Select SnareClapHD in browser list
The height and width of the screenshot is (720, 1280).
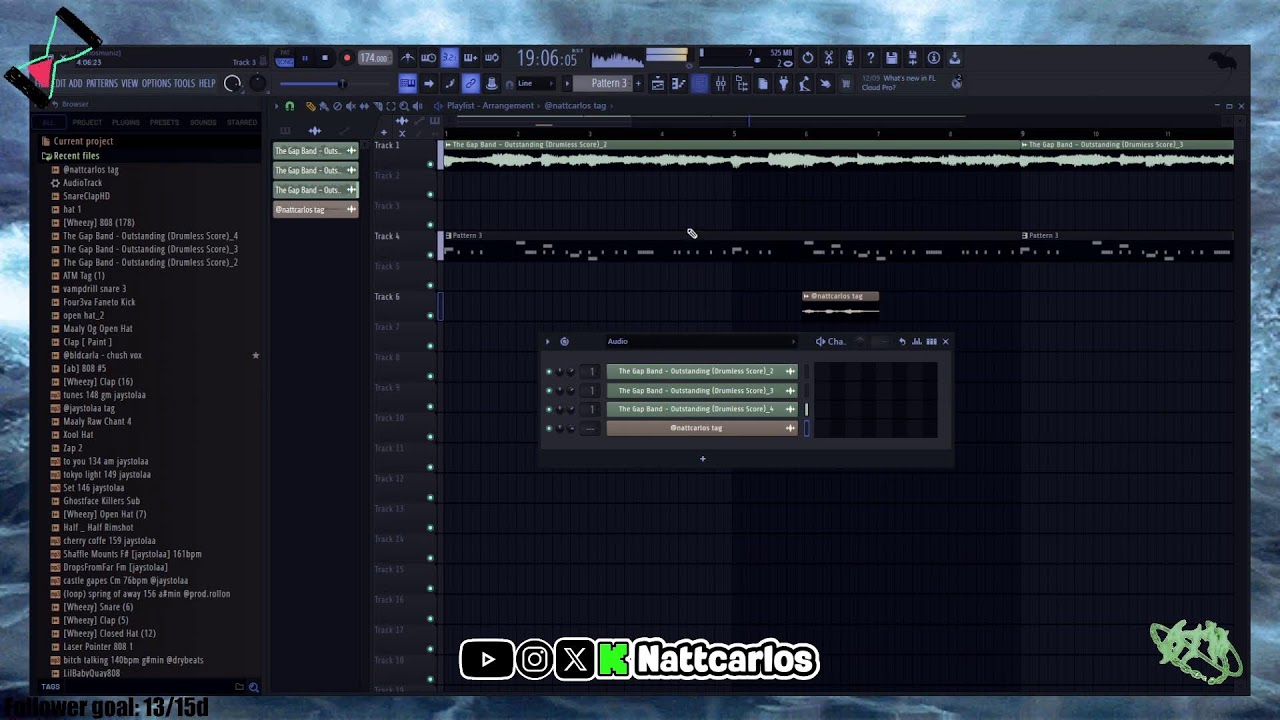pos(86,196)
